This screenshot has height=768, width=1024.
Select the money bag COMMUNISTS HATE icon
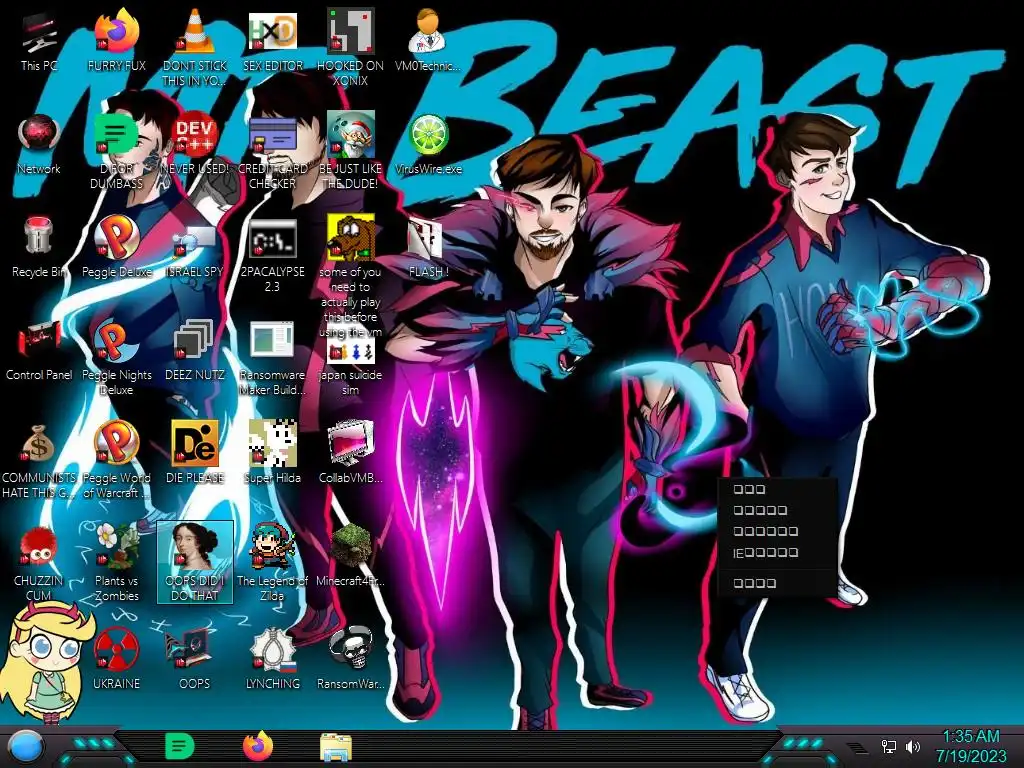39,460
